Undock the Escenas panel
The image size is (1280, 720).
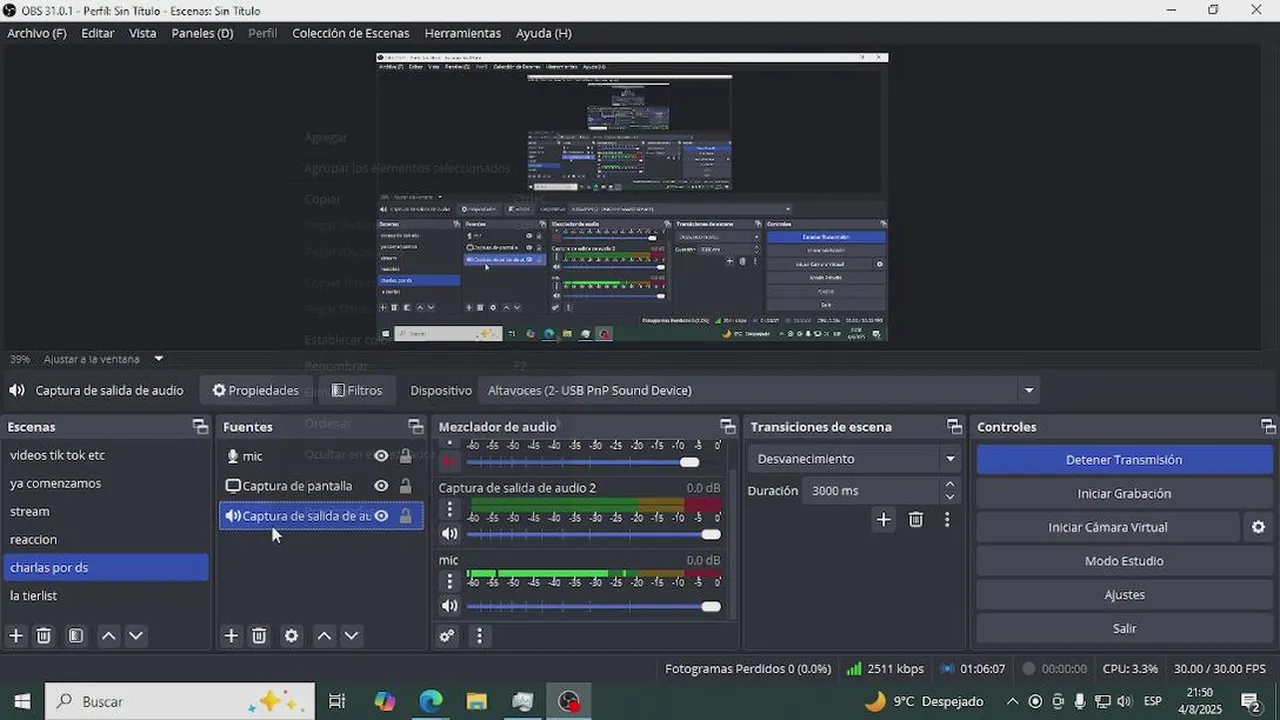pos(200,427)
